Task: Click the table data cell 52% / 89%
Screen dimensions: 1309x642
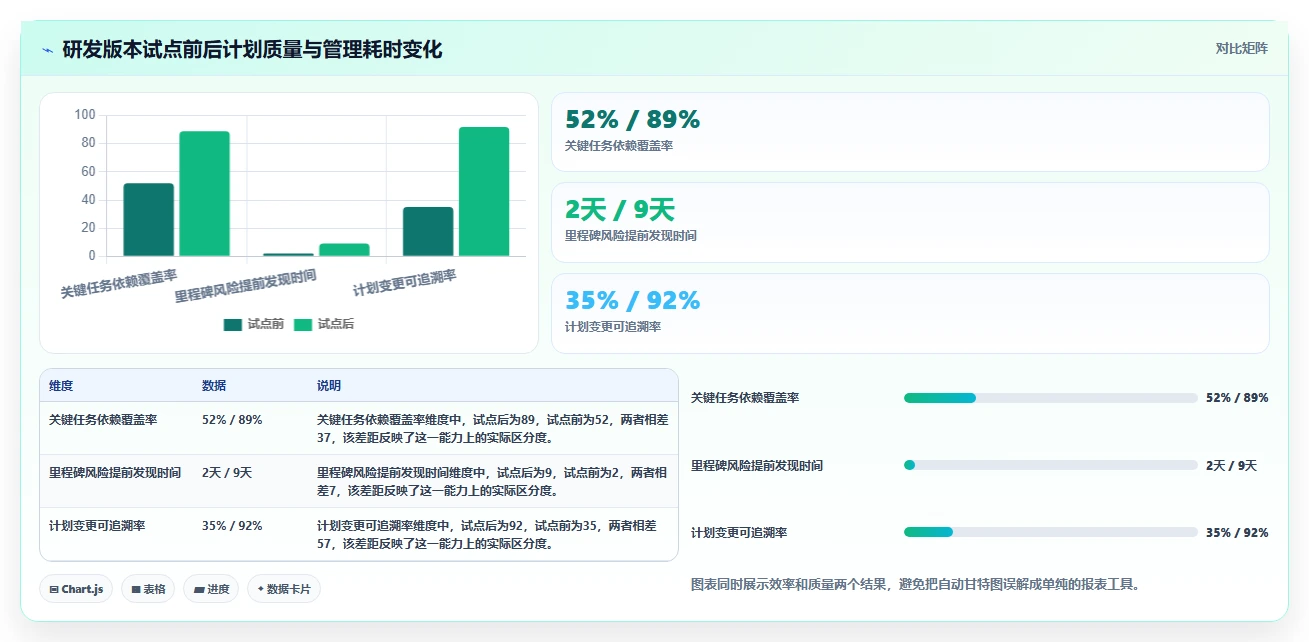Action: point(232,420)
